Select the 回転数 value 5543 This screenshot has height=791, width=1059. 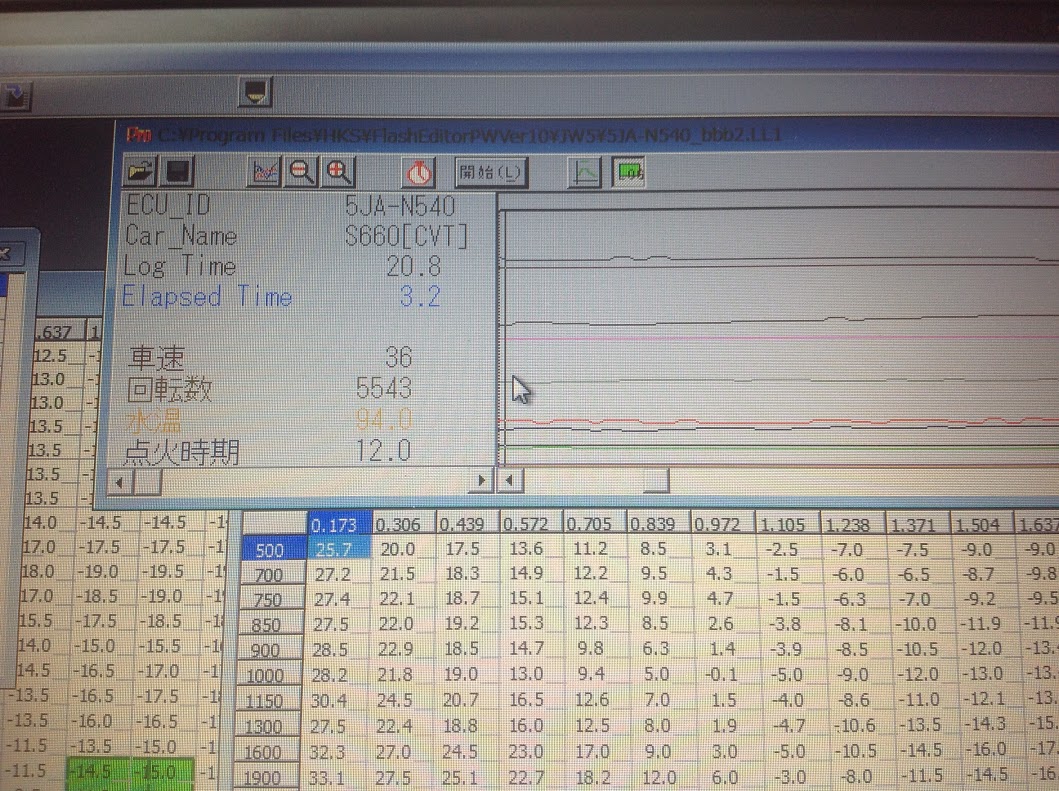[x=384, y=388]
